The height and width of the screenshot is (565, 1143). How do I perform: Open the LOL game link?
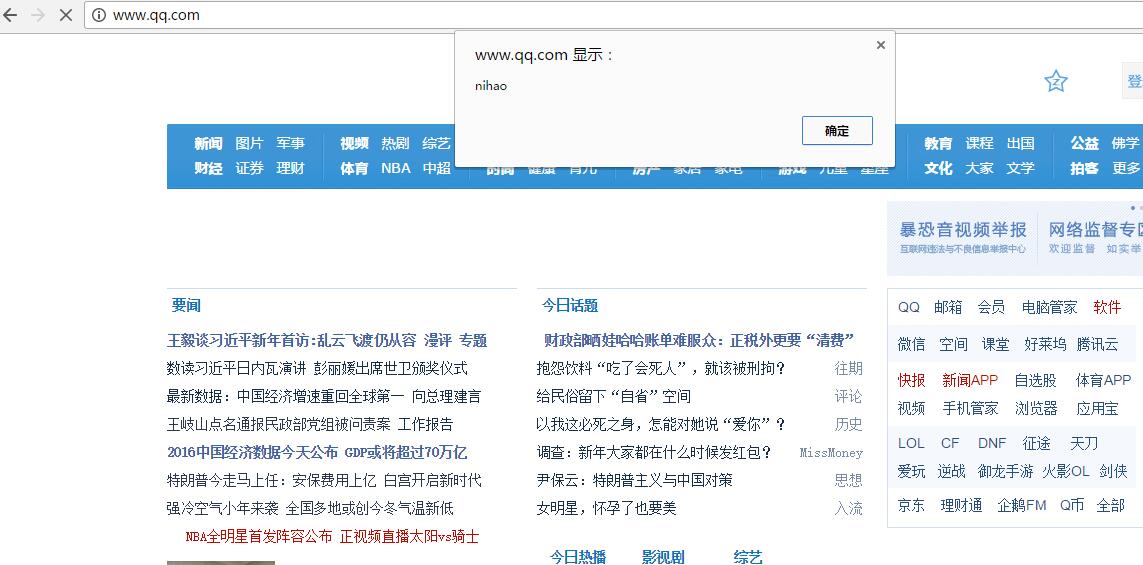[910, 443]
